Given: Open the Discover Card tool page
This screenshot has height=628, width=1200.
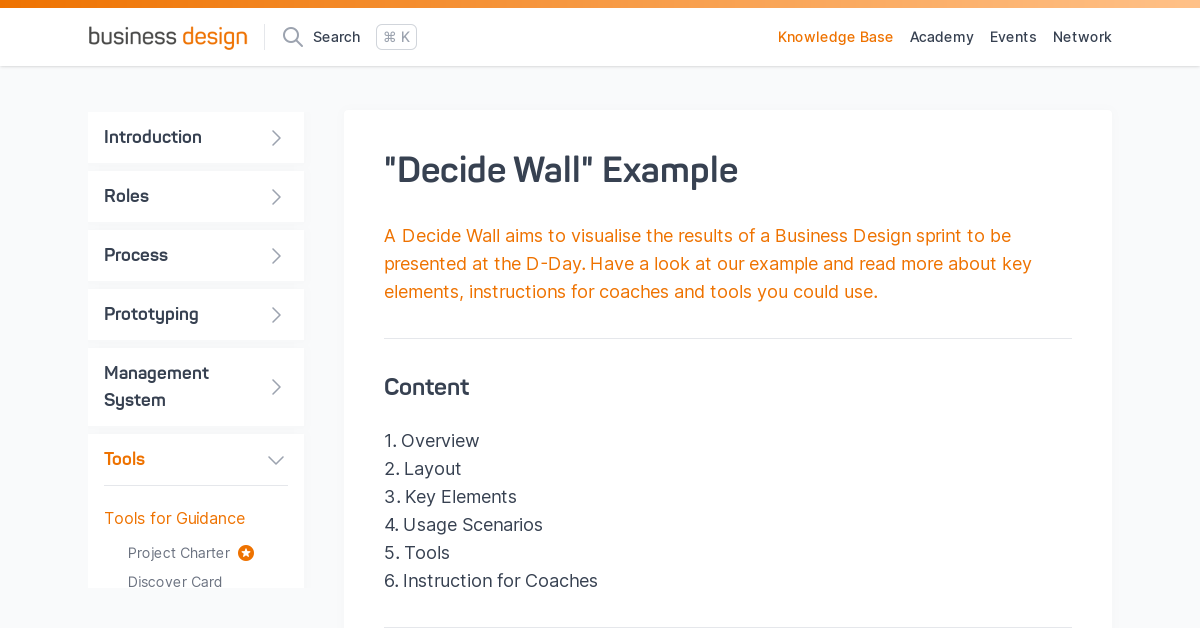Looking at the screenshot, I should coord(175,582).
